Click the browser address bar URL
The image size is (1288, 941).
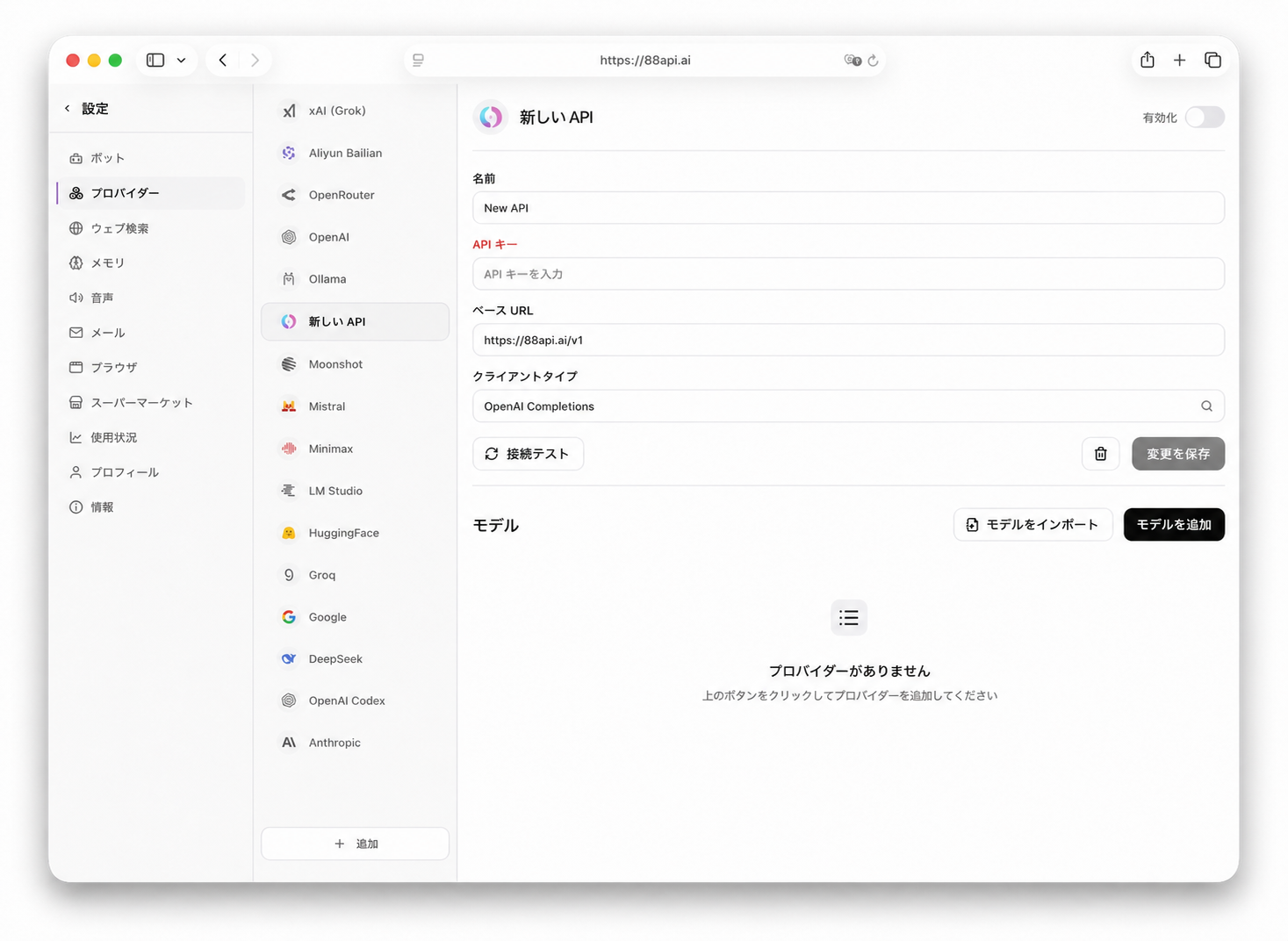coord(645,61)
